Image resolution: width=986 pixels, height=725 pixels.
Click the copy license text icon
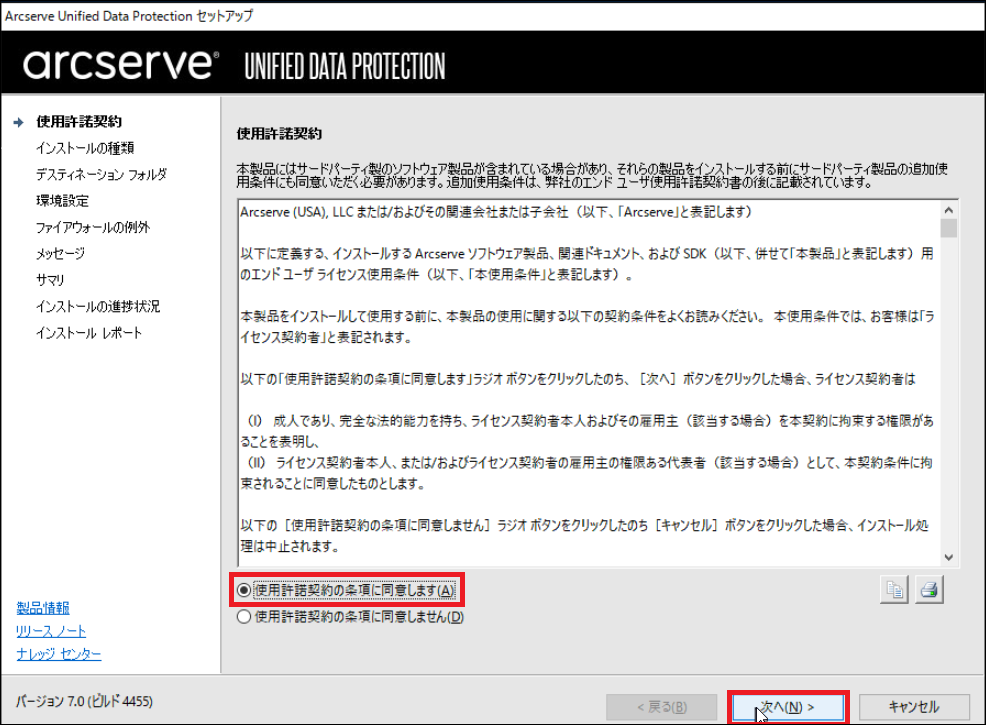click(x=894, y=590)
